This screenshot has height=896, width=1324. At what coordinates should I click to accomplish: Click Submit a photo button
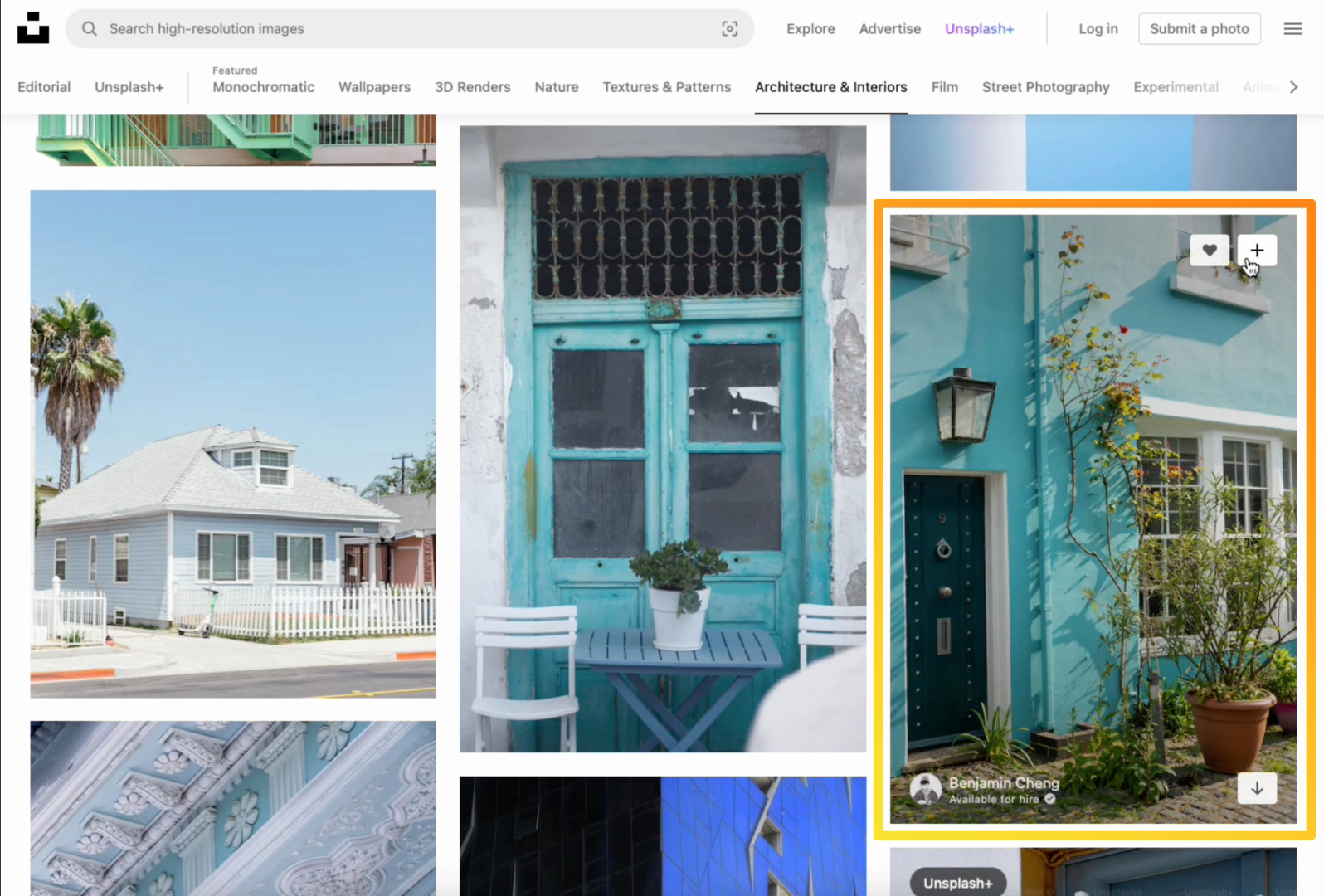1200,29
